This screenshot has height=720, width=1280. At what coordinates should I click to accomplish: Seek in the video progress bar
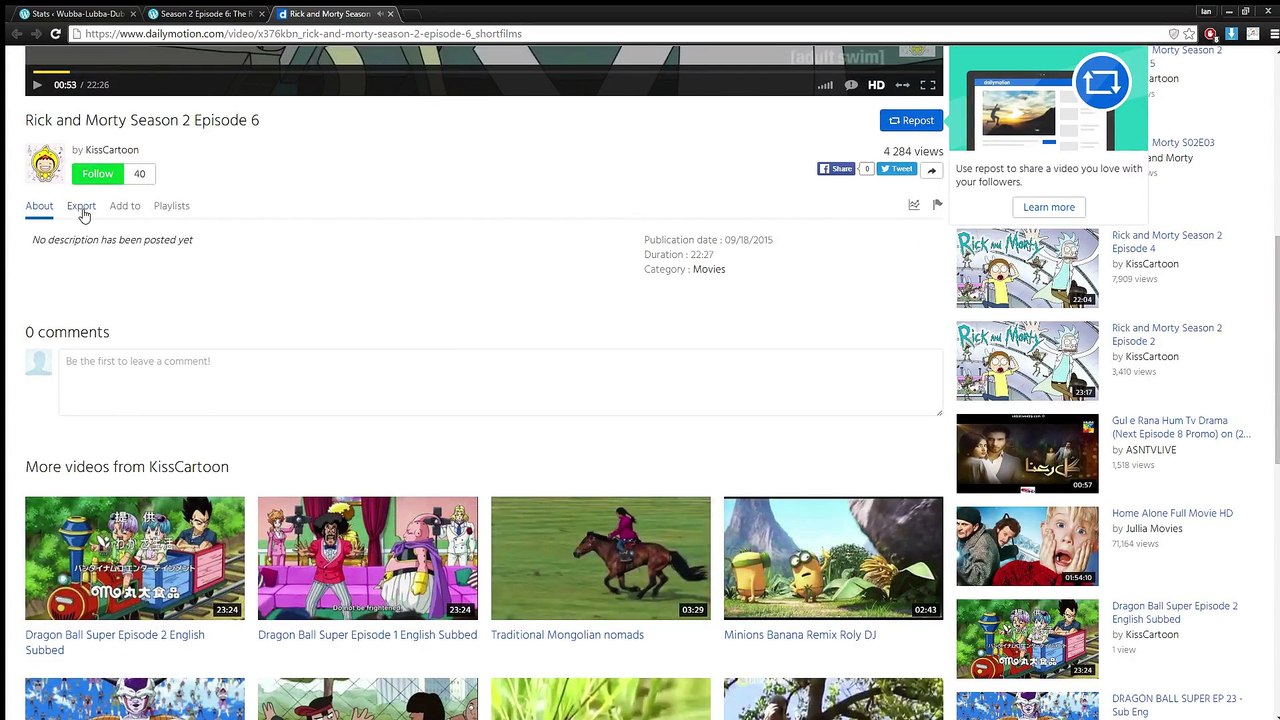484,71
